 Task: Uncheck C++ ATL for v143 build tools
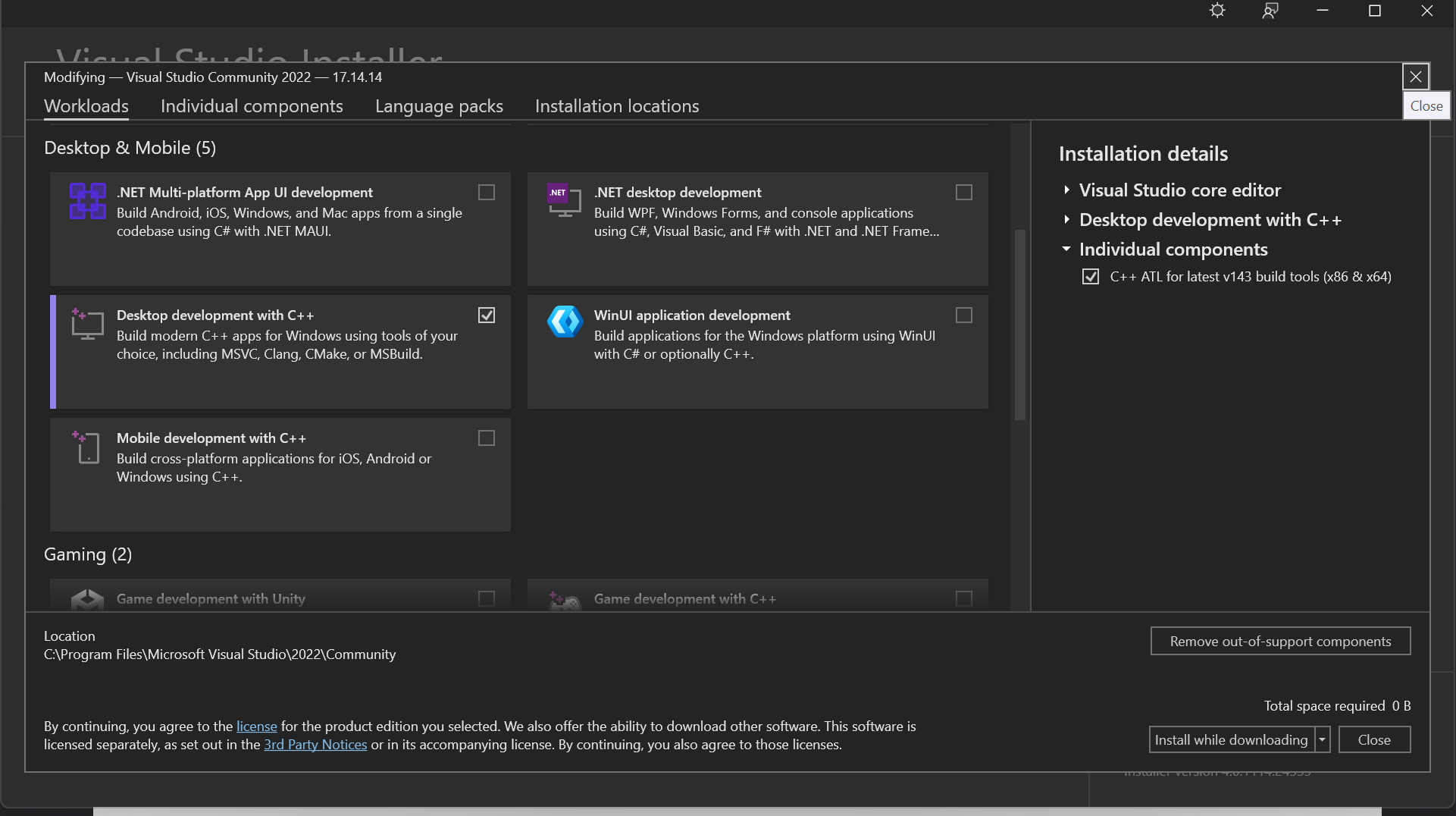point(1090,277)
